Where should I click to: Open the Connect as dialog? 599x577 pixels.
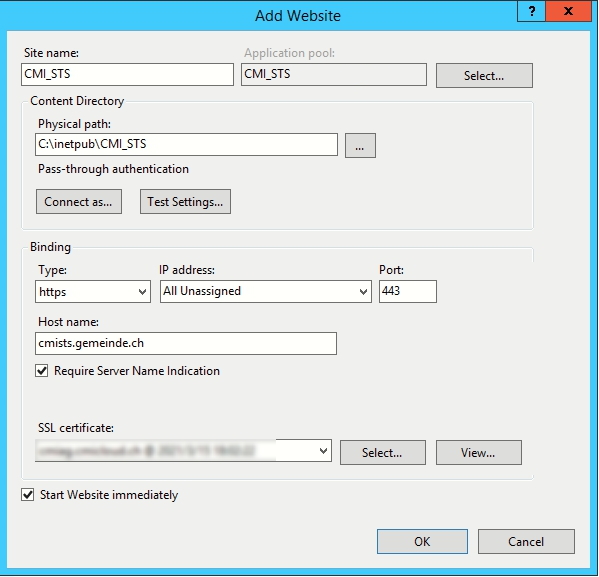[79, 201]
